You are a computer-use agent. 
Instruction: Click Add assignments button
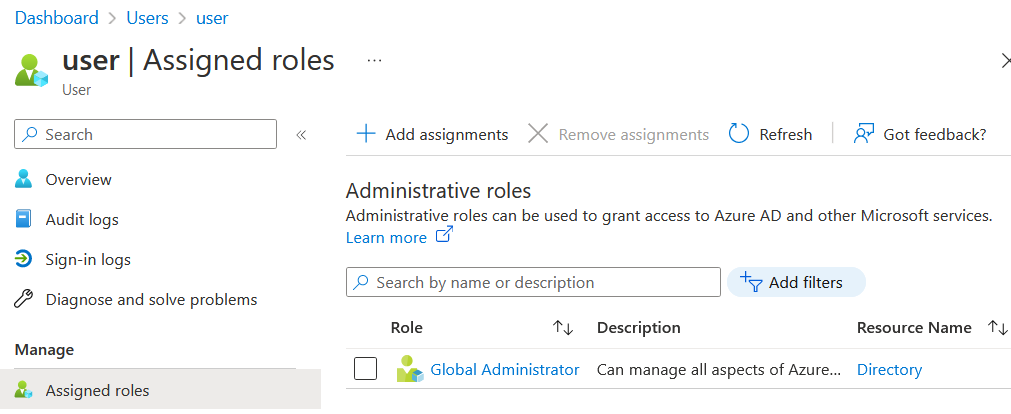tap(432, 134)
